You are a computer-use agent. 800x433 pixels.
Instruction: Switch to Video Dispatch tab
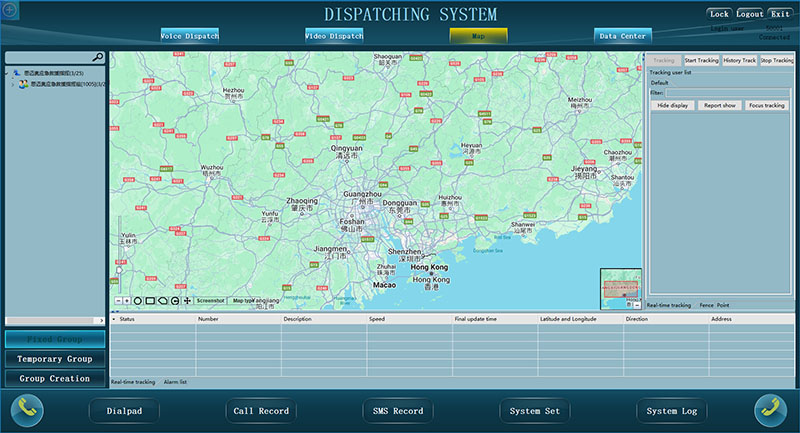(x=334, y=36)
